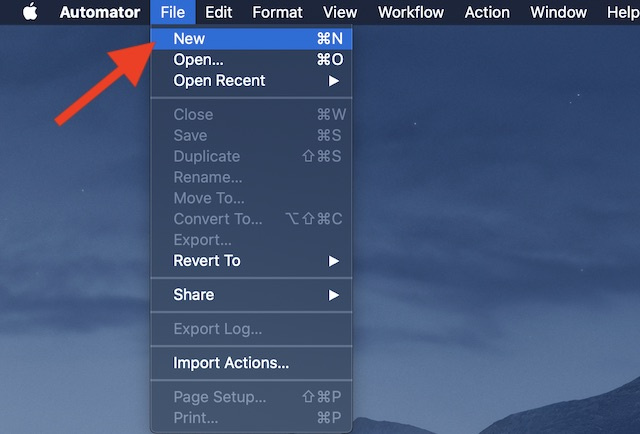The height and width of the screenshot is (434, 640).
Task: Open the Help menu
Action: point(622,13)
